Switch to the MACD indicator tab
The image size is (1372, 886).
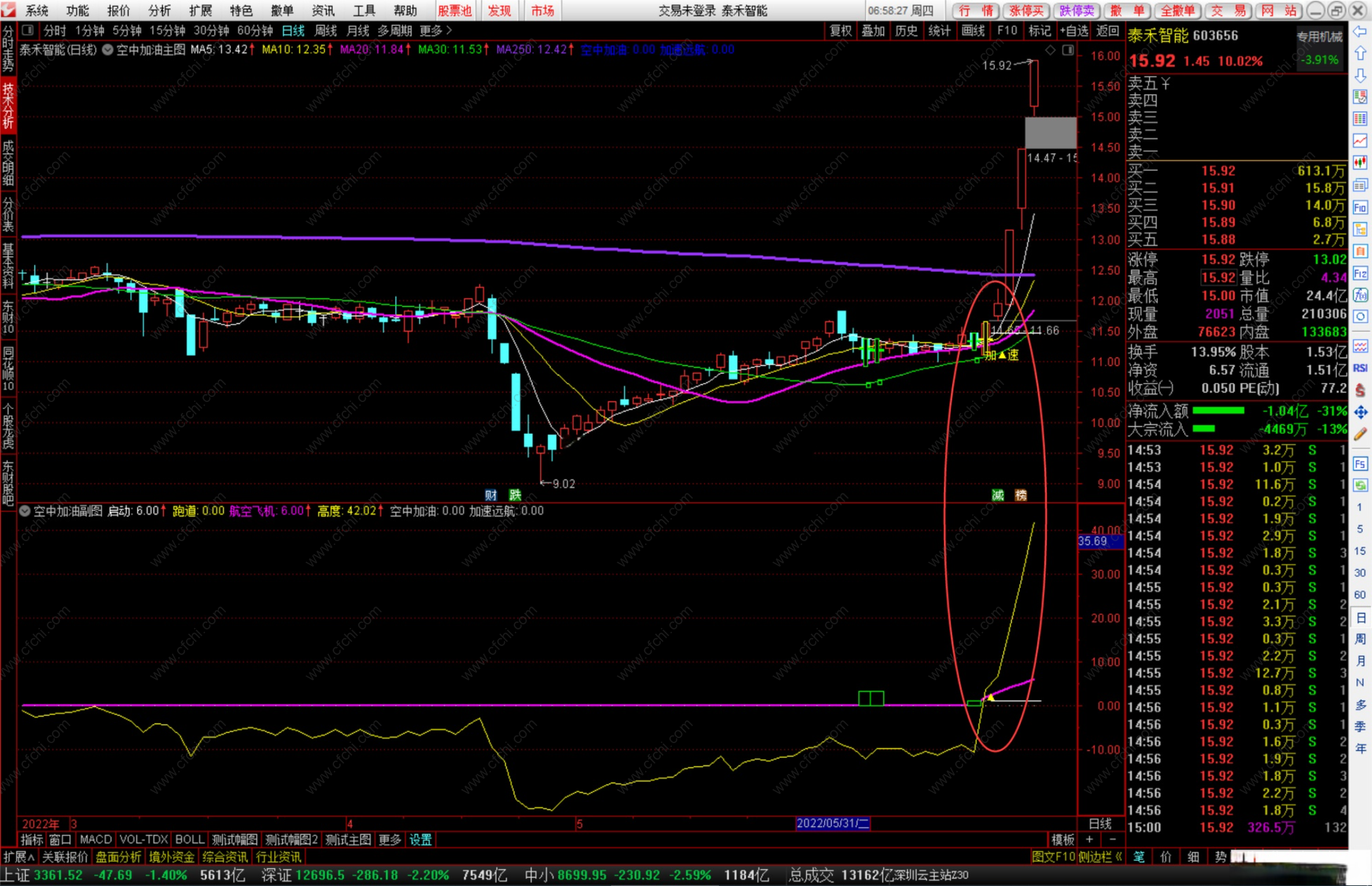pyautogui.click(x=95, y=840)
